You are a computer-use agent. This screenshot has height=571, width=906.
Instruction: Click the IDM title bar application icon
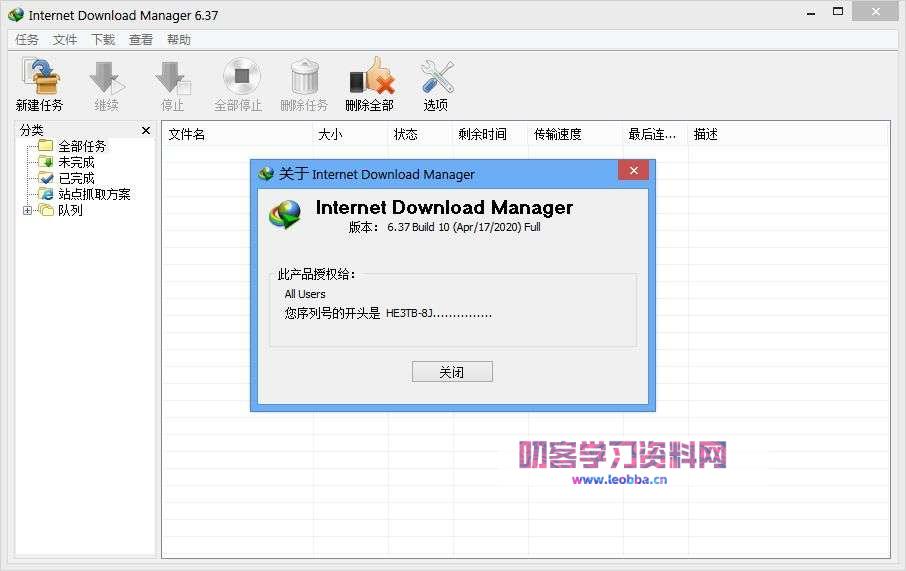pos(16,15)
